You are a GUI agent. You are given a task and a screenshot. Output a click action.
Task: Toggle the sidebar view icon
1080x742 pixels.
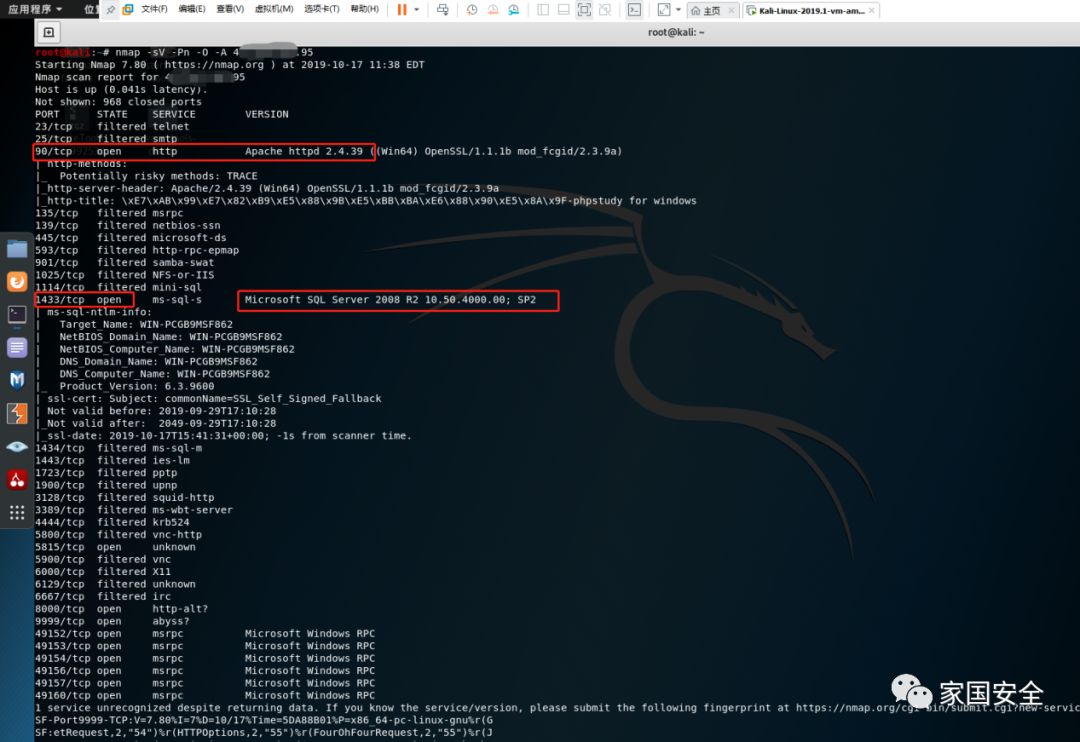click(x=543, y=10)
